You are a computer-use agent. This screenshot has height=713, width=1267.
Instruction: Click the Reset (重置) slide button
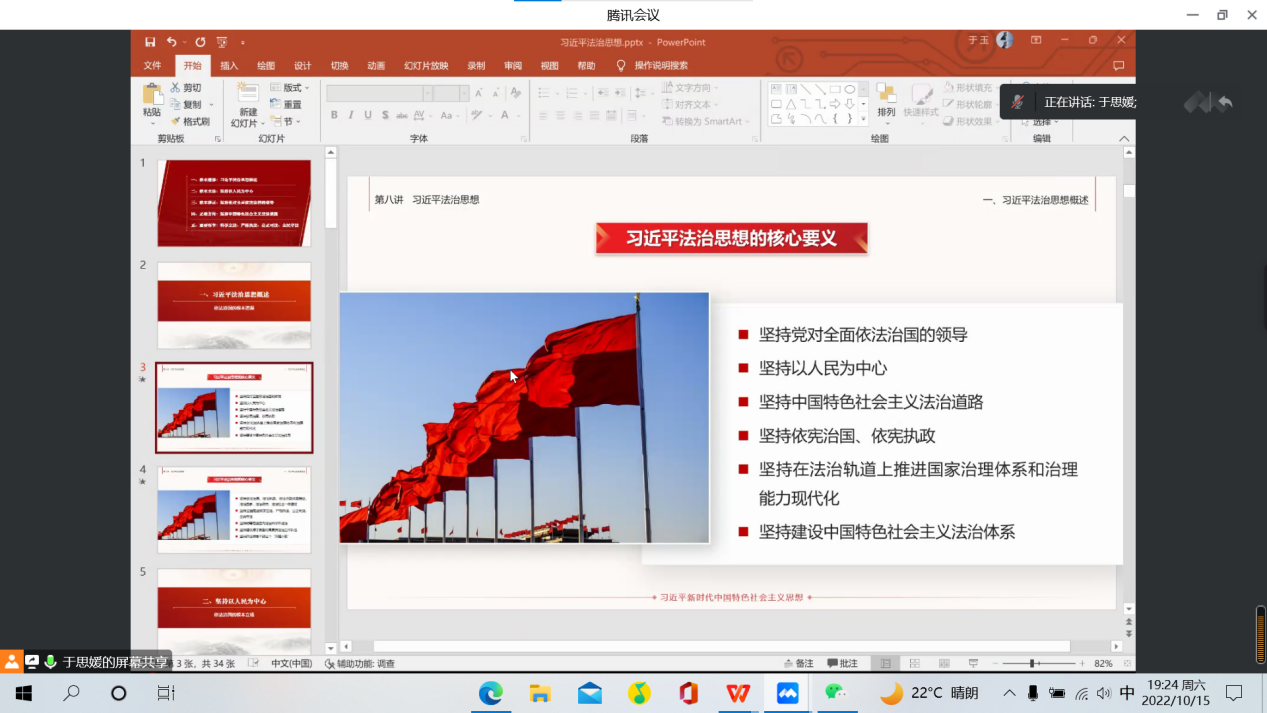pyautogui.click(x=286, y=104)
